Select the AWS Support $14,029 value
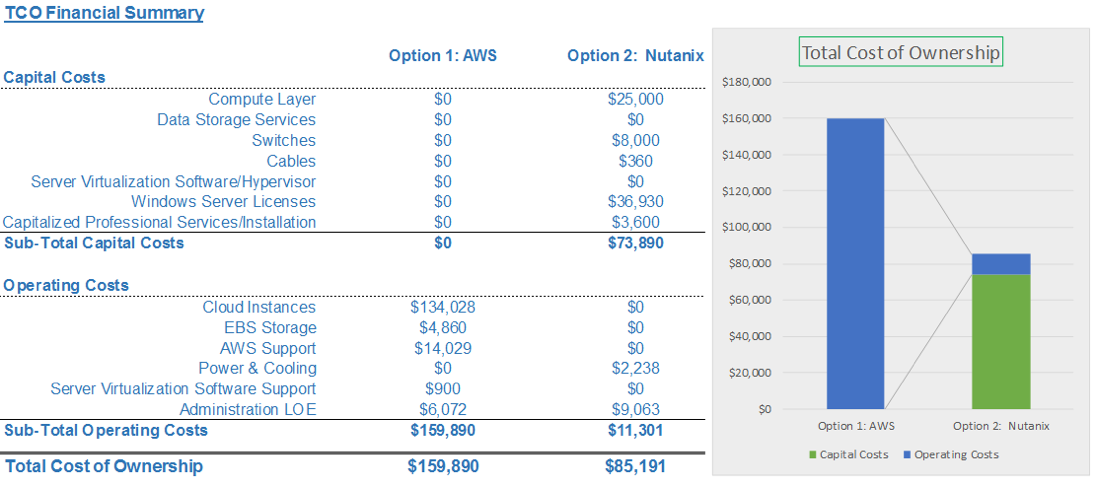Viewport: 1097px width, 488px height. (443, 348)
